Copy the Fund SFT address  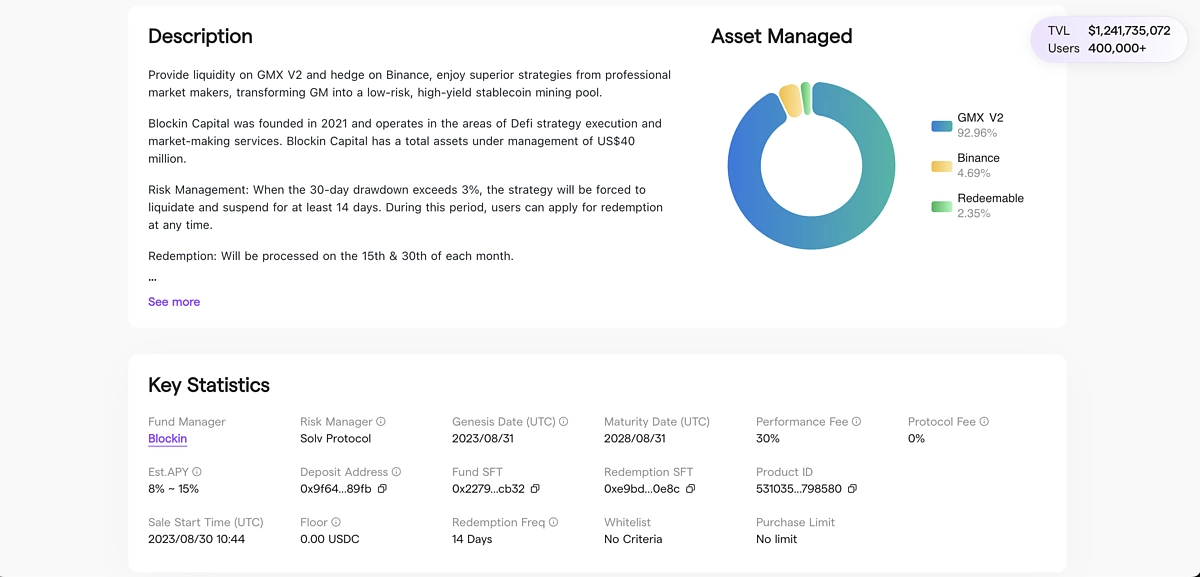(535, 489)
